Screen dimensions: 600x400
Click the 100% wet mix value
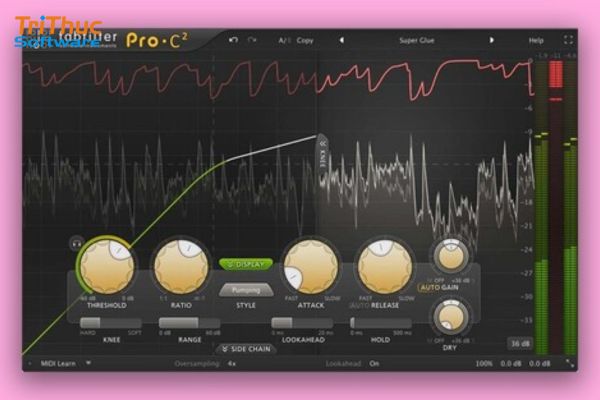pos(484,364)
